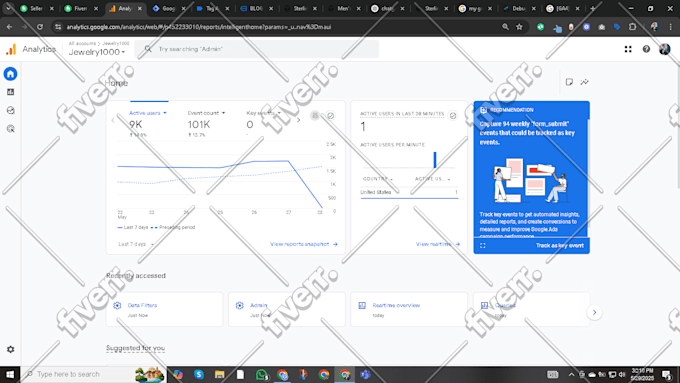Open the Last 7 days date range dropdown
The width and height of the screenshot is (680, 383).
coord(136,244)
